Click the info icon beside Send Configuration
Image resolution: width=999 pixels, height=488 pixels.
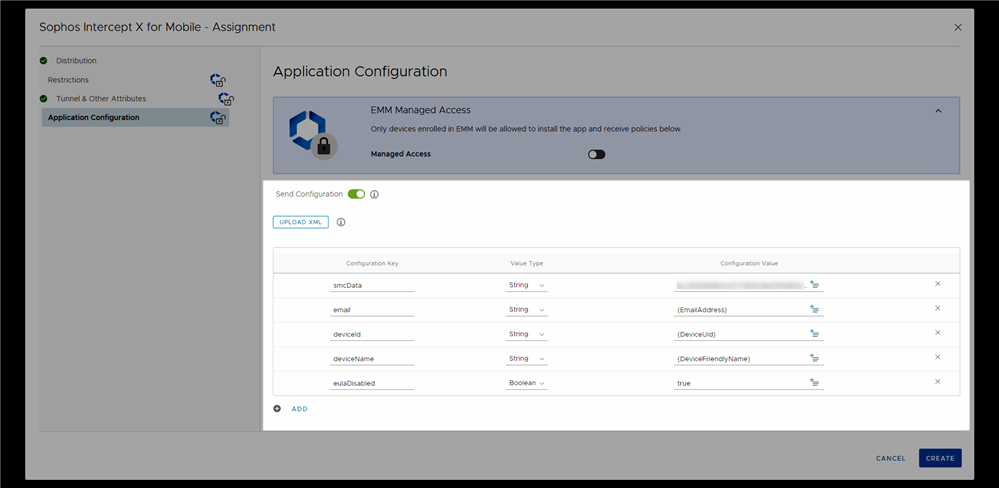coord(375,194)
